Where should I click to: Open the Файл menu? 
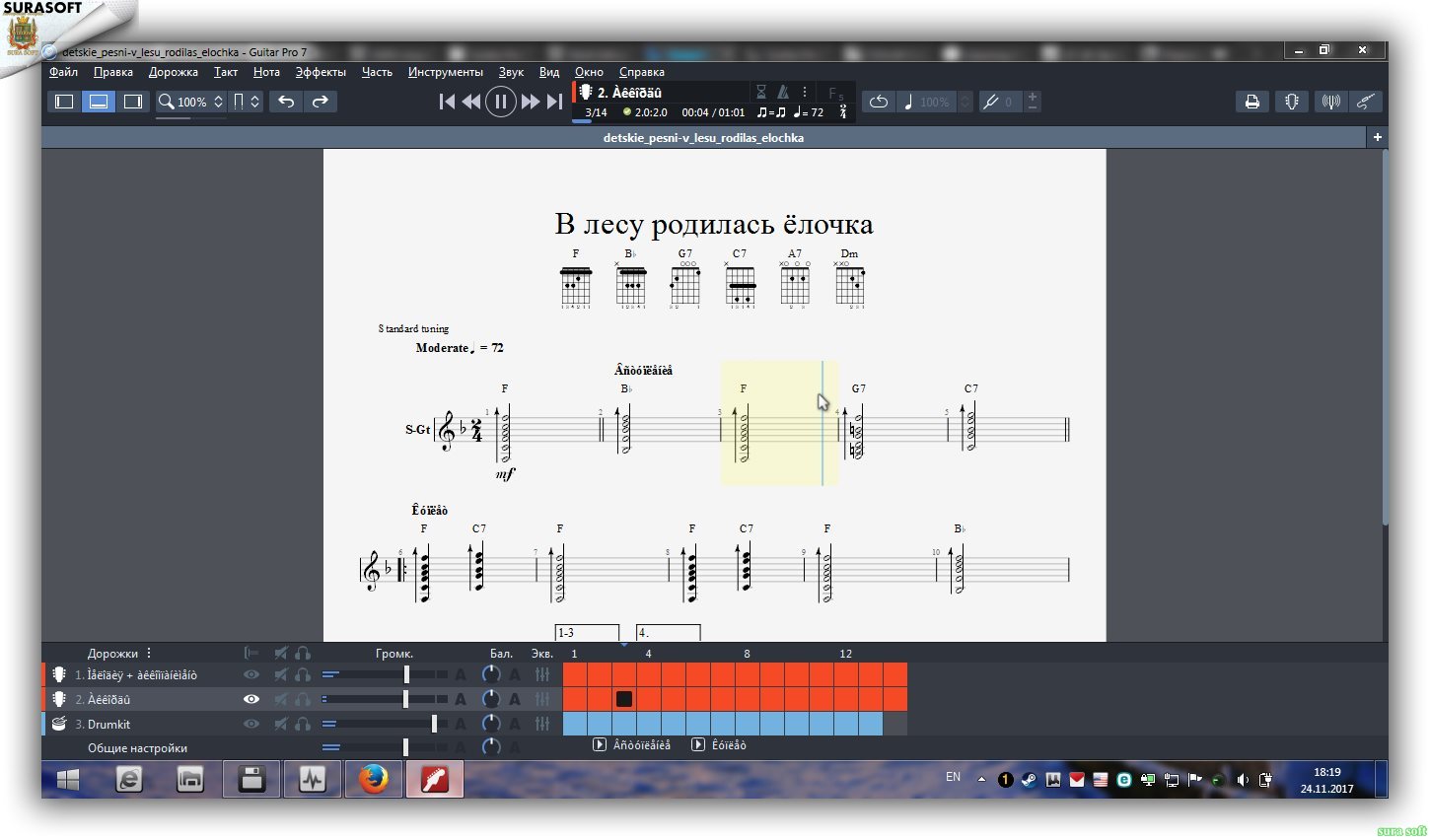64,72
